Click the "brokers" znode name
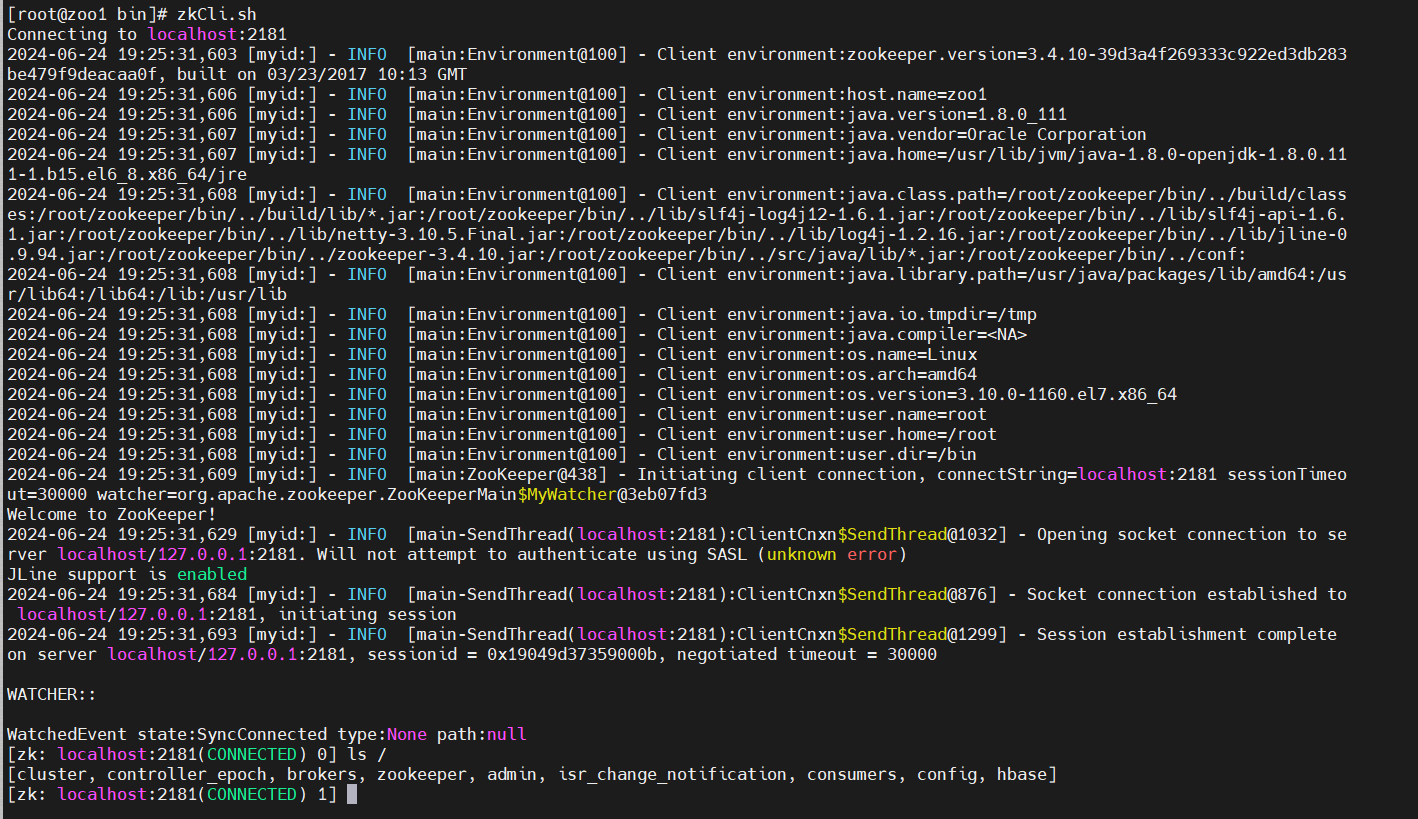This screenshot has width=1418, height=819. [322, 774]
